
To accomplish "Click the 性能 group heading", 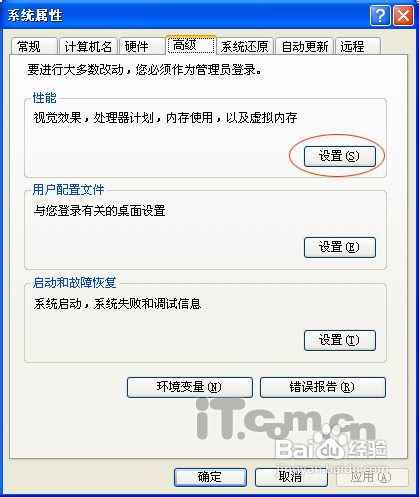I will [x=45, y=98].
